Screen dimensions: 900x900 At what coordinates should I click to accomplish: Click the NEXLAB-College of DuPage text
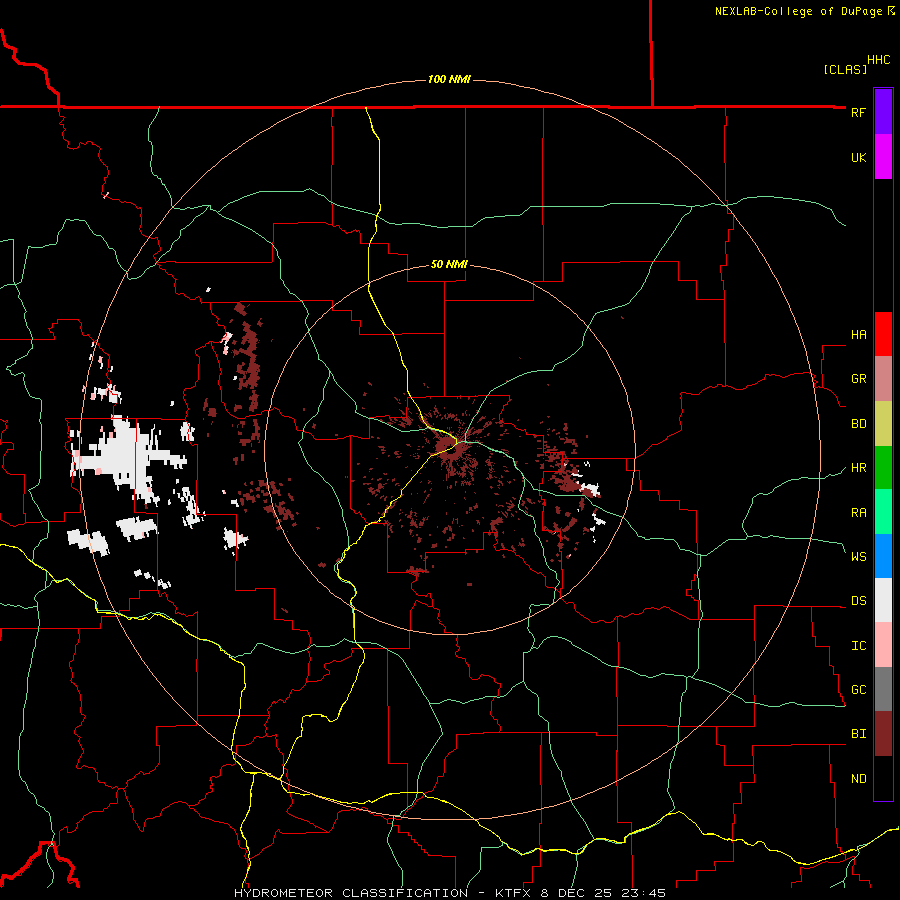pyautogui.click(x=798, y=11)
